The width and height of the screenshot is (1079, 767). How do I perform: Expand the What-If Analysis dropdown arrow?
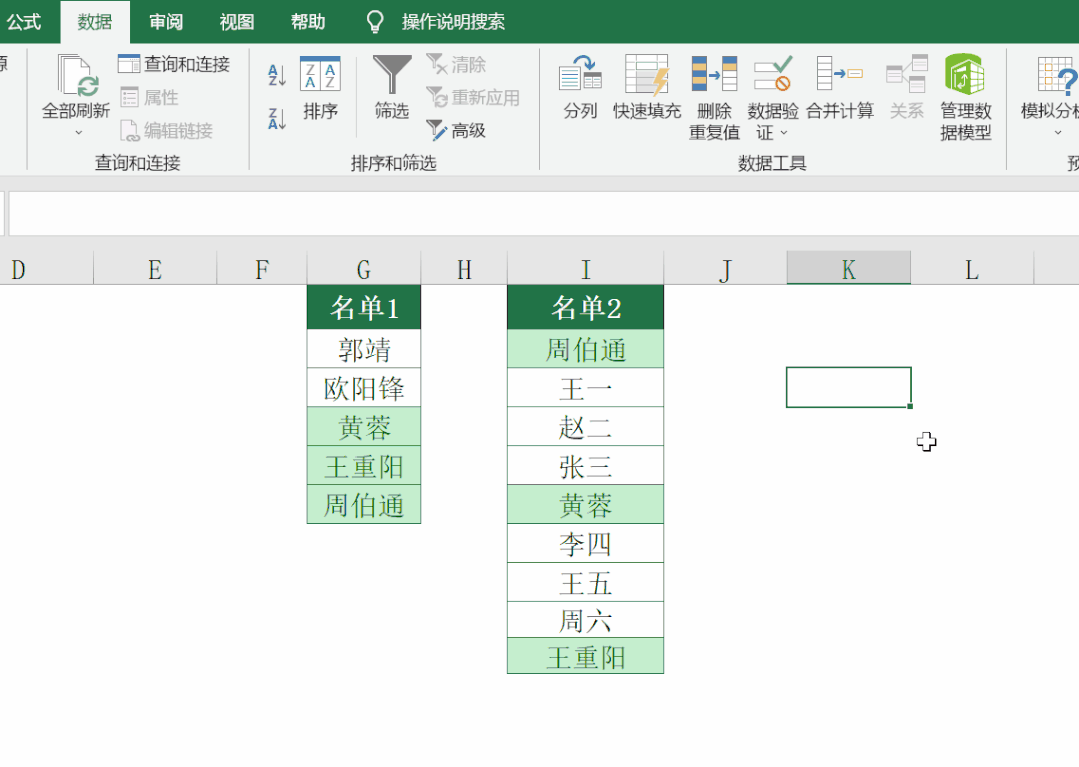(1058, 132)
